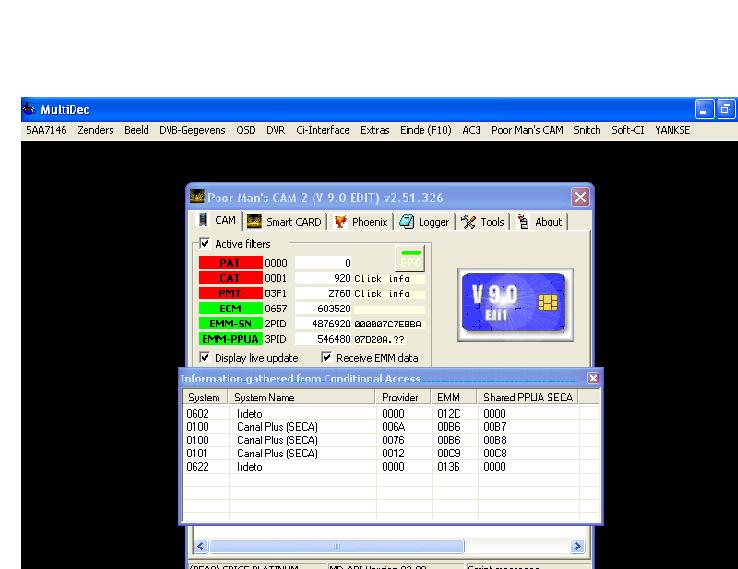This screenshot has width=738, height=569.
Task: Switch to the Phoenix tab
Action: click(x=361, y=222)
